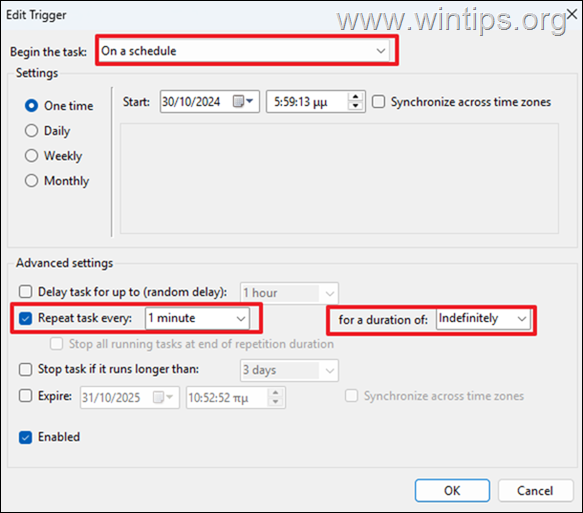Select the Weekly radio button
Image resolution: width=583 pixels, height=513 pixels.
click(31, 155)
